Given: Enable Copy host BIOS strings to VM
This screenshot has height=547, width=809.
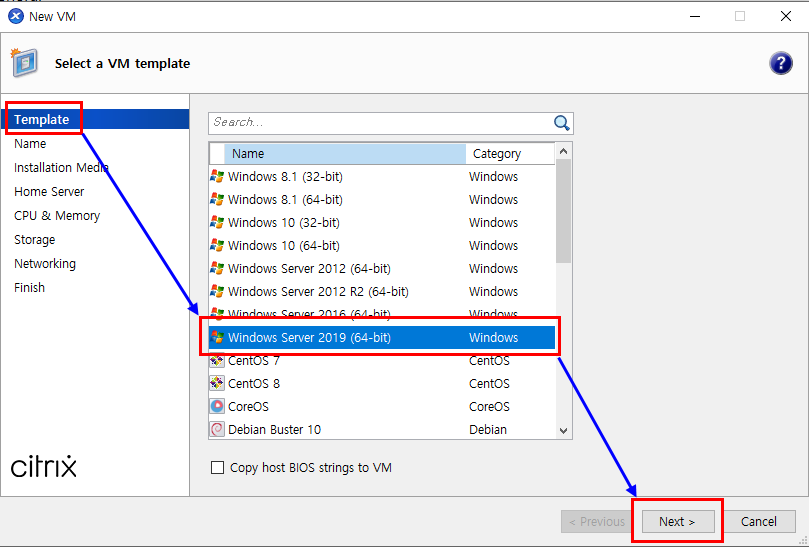Looking at the screenshot, I should pyautogui.click(x=218, y=468).
